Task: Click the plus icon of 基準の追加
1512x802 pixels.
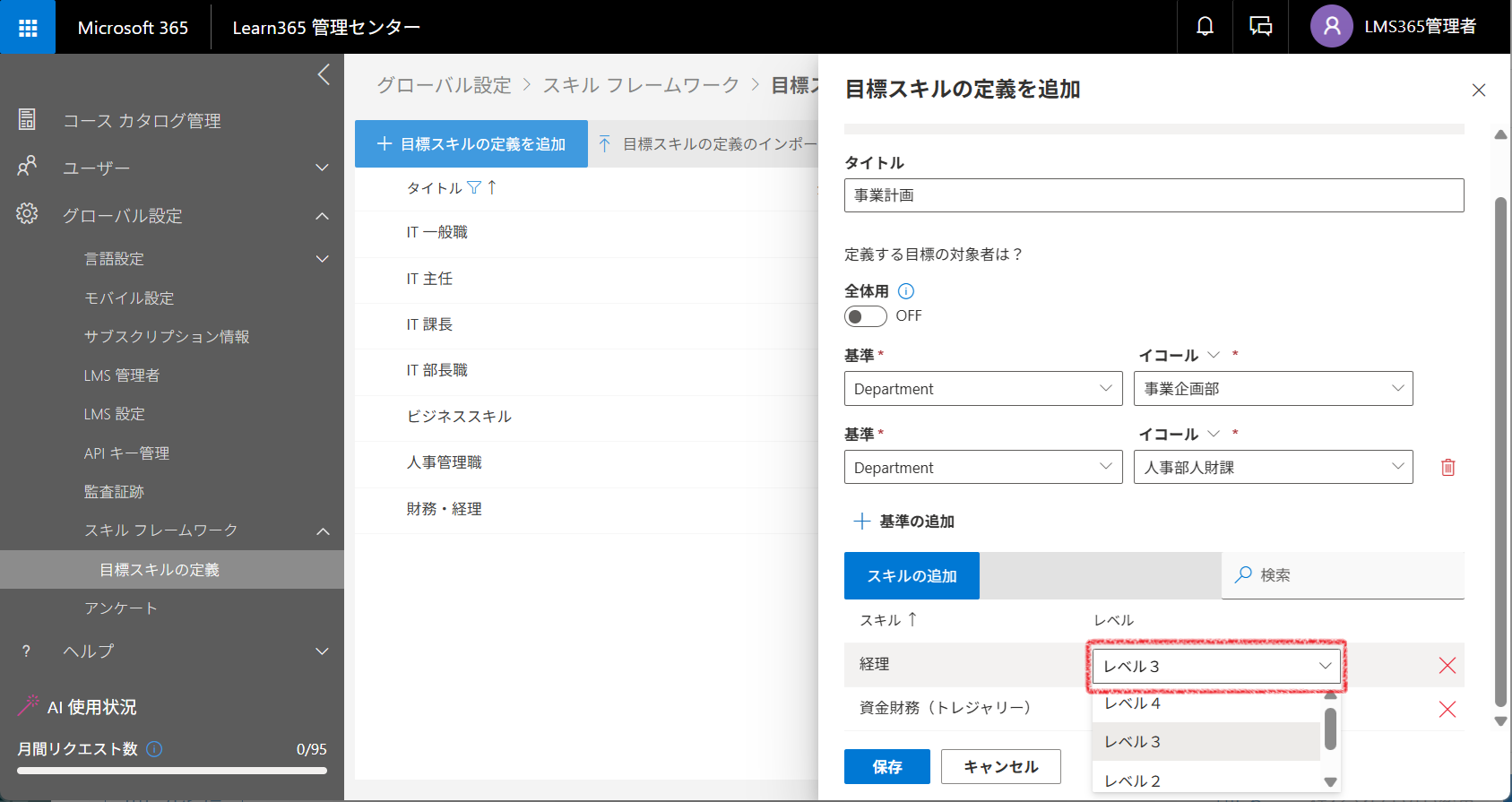Action: click(862, 522)
